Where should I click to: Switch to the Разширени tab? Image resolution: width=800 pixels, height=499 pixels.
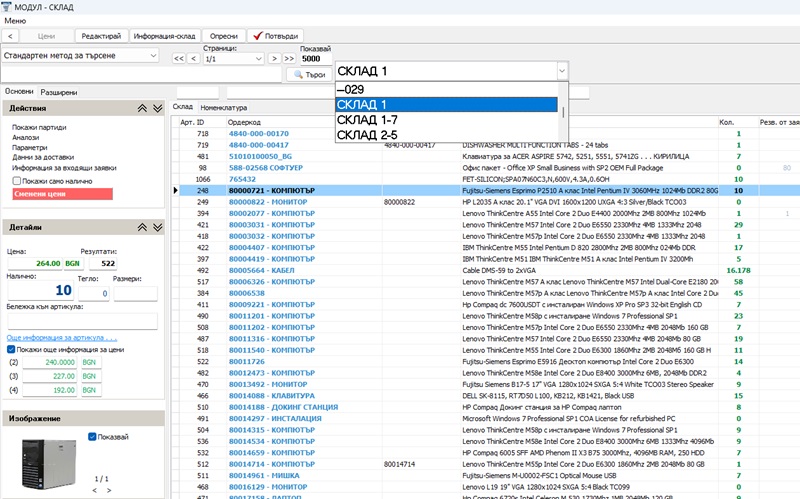tap(59, 92)
